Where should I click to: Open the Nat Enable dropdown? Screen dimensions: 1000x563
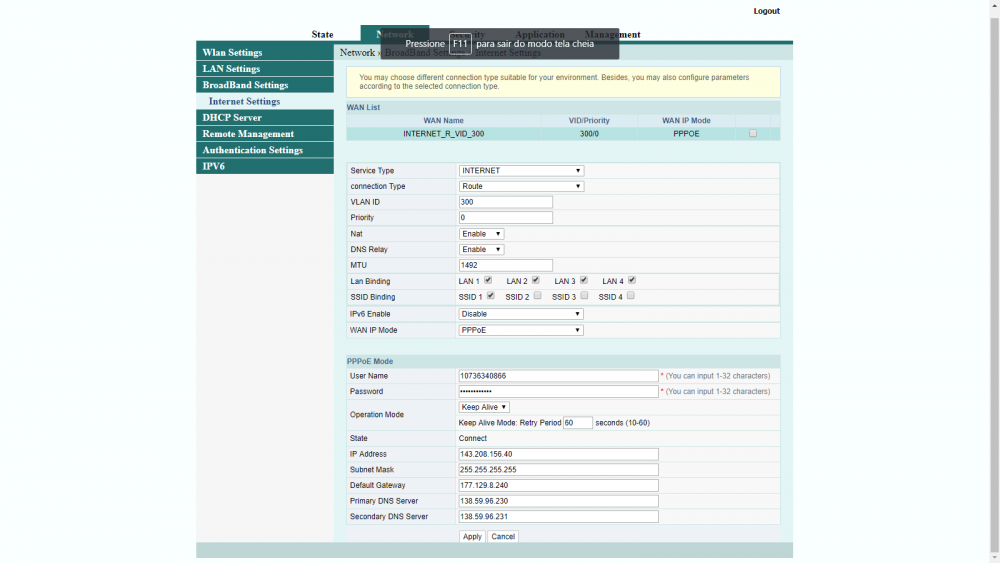(481, 234)
